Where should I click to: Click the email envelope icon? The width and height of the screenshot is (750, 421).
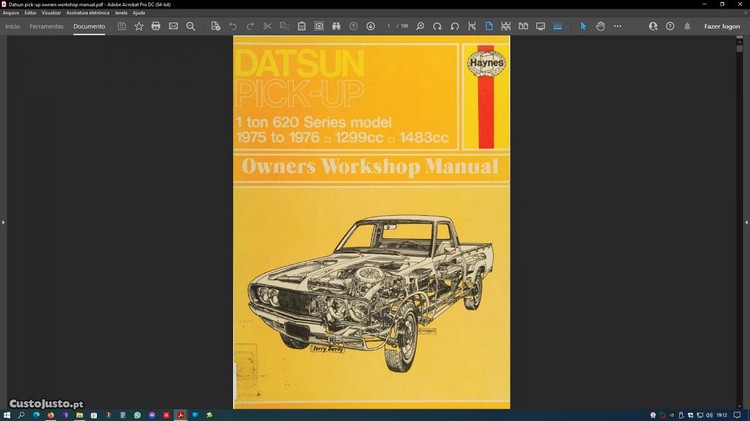(173, 26)
